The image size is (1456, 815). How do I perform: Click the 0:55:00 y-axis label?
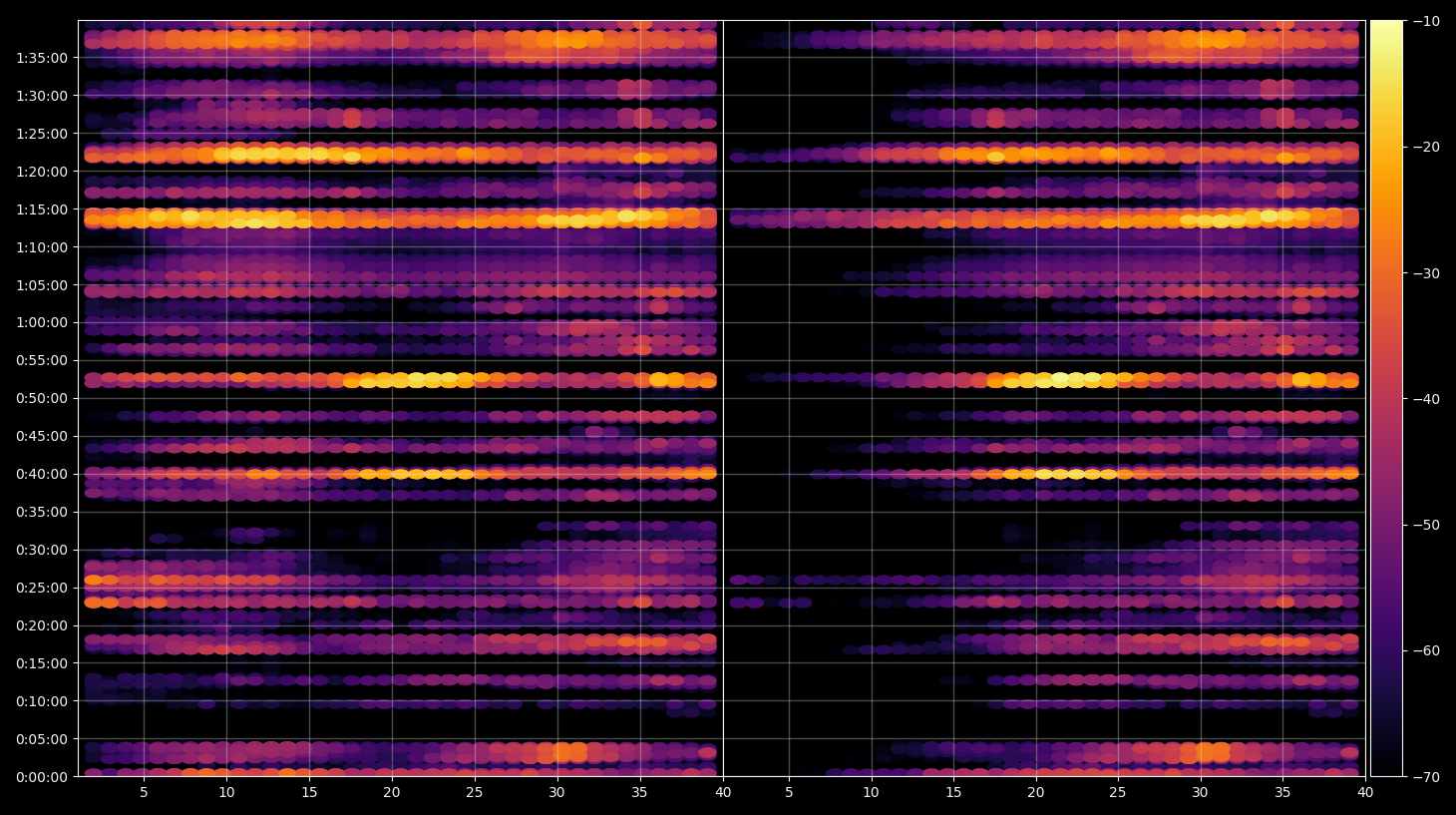pyautogui.click(x=42, y=360)
